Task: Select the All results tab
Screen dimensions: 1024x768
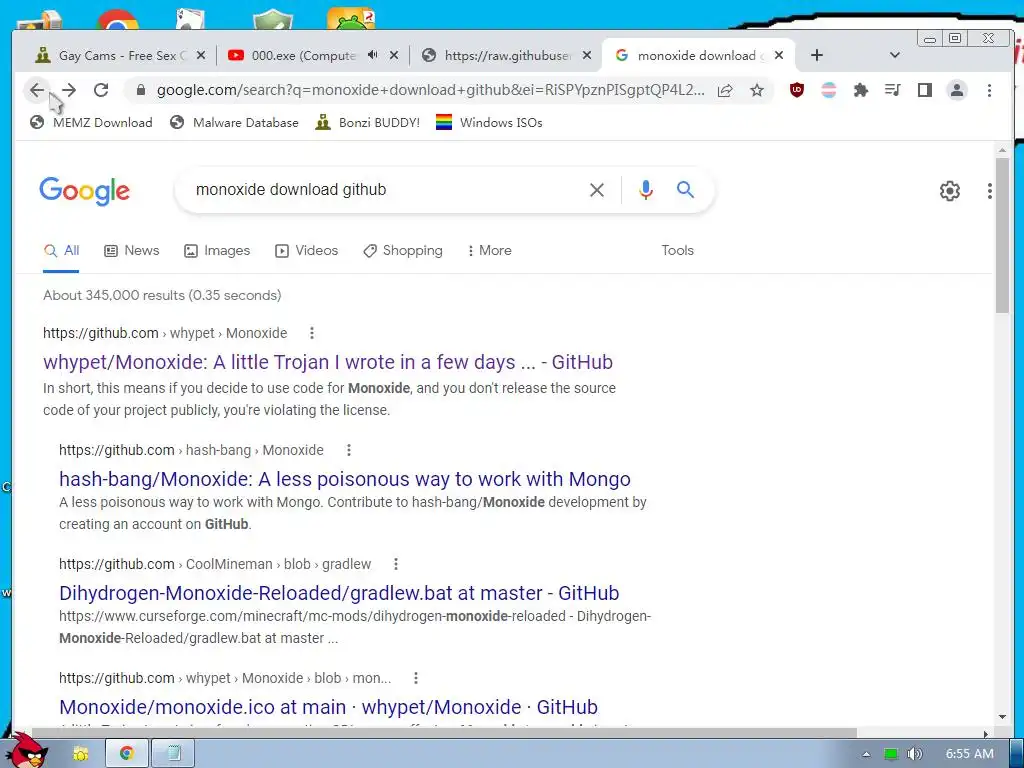Action: [x=61, y=250]
